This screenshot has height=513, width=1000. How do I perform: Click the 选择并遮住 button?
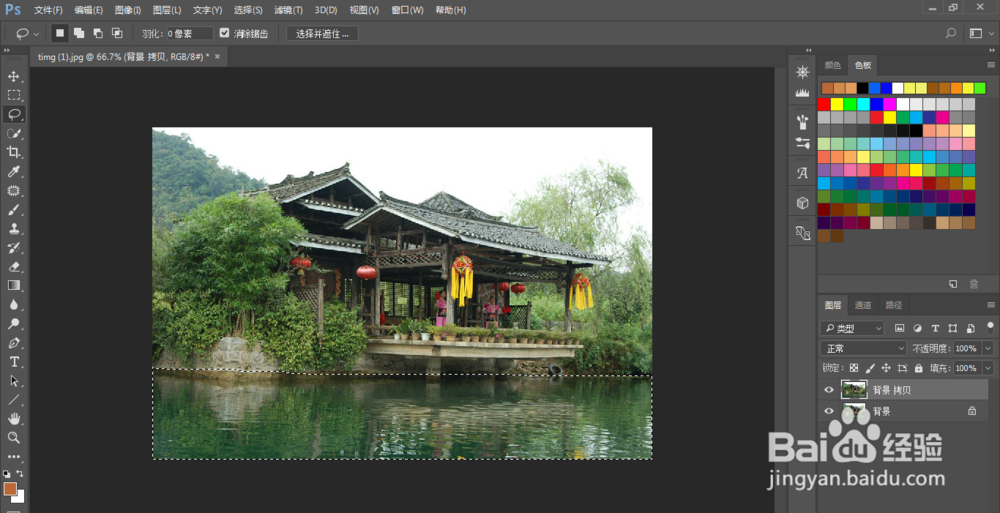pos(322,34)
